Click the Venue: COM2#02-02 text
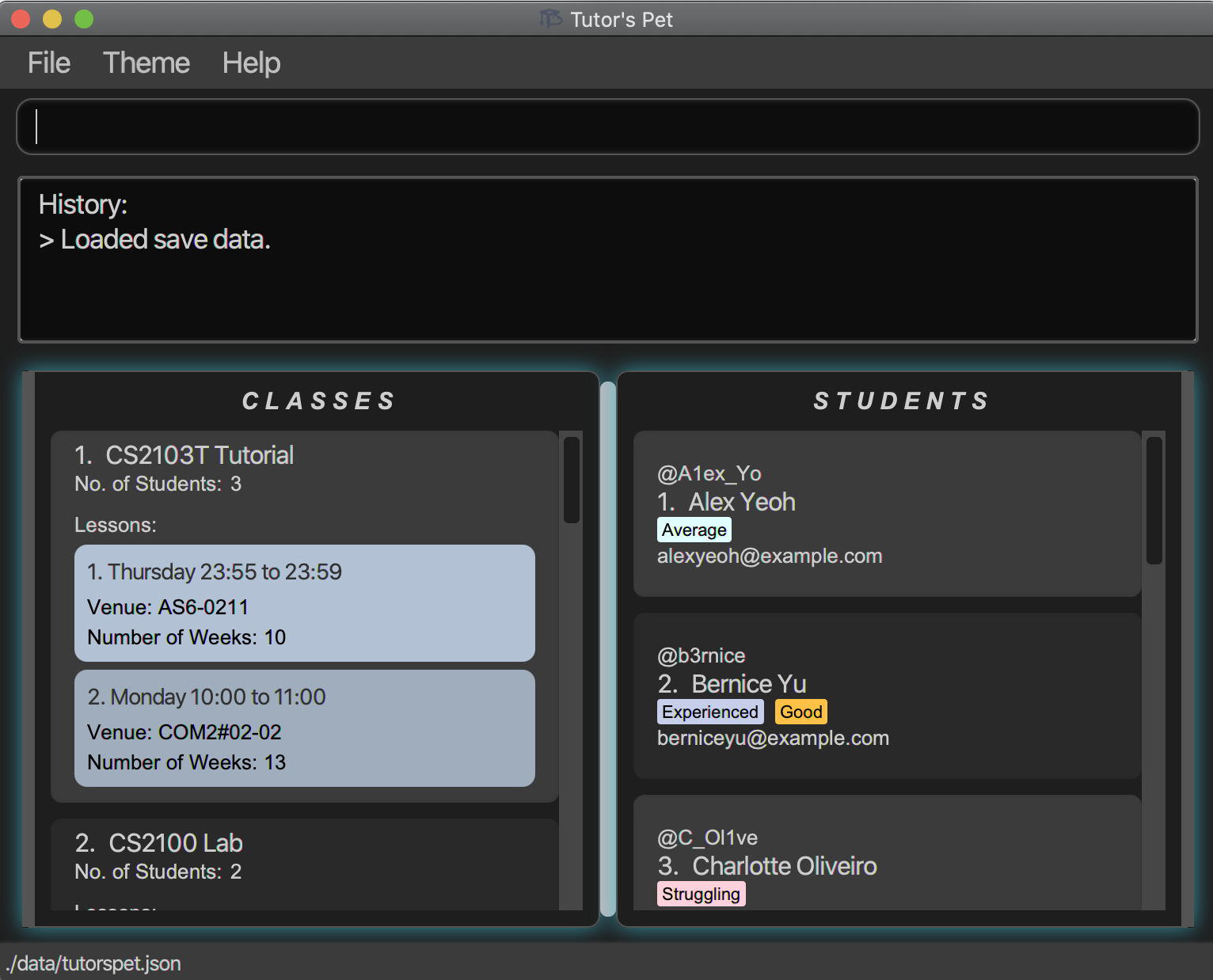1213x980 pixels. tap(184, 732)
